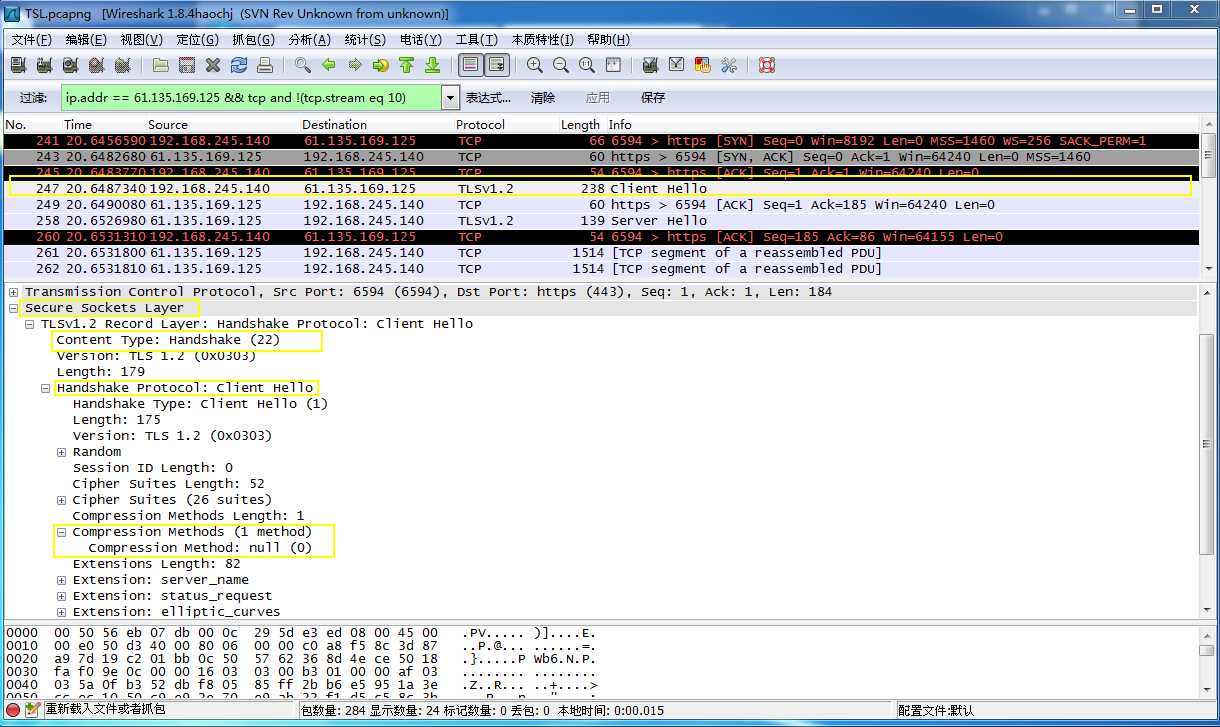Save the capture file icon
Image resolution: width=1220 pixels, height=727 pixels.
tap(187, 65)
